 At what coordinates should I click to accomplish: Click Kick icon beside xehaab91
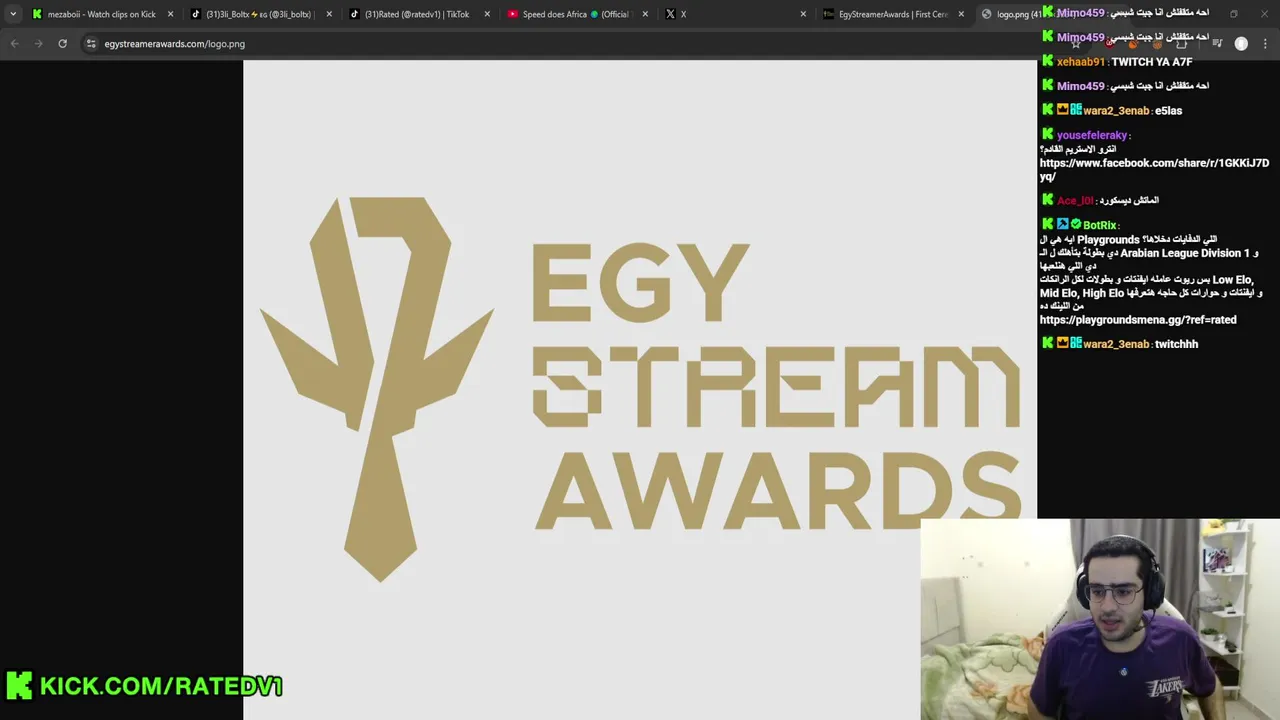coord(1048,61)
